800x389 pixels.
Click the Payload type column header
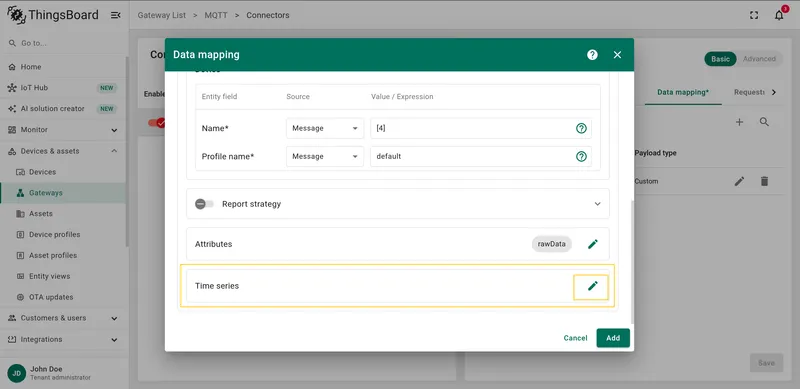(656, 153)
